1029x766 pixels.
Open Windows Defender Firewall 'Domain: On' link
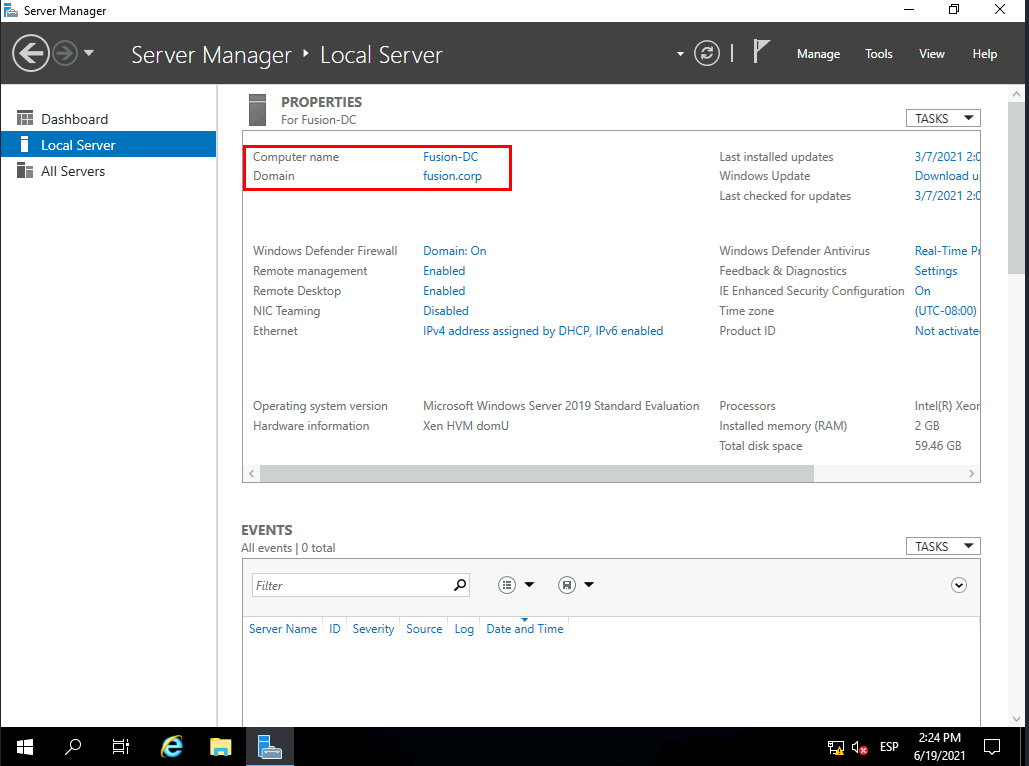(455, 251)
